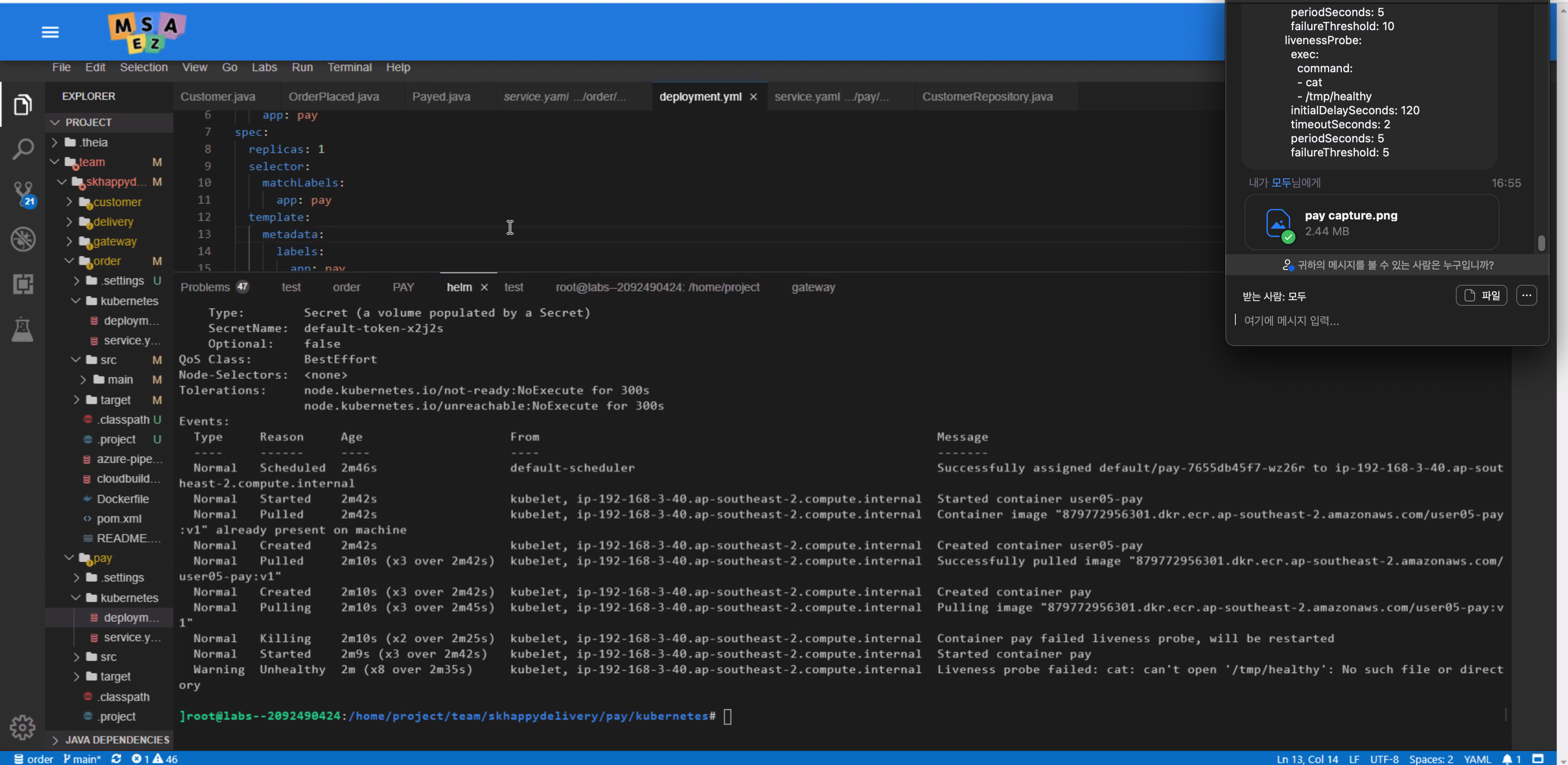This screenshot has width=1568, height=765.
Task: Open the Terminal menu
Action: click(x=349, y=67)
